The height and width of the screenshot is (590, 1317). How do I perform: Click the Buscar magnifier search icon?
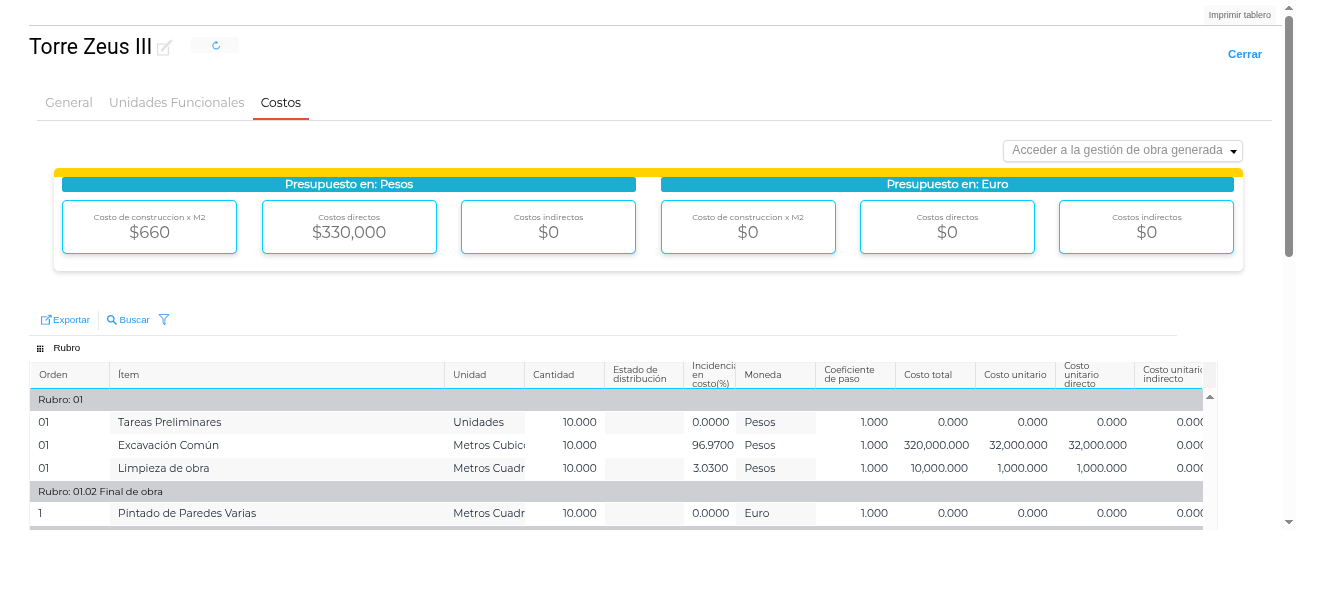(x=112, y=320)
